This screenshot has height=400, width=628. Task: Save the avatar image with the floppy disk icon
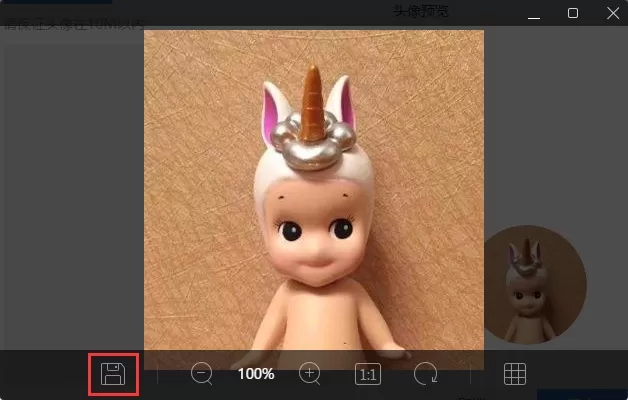point(113,374)
